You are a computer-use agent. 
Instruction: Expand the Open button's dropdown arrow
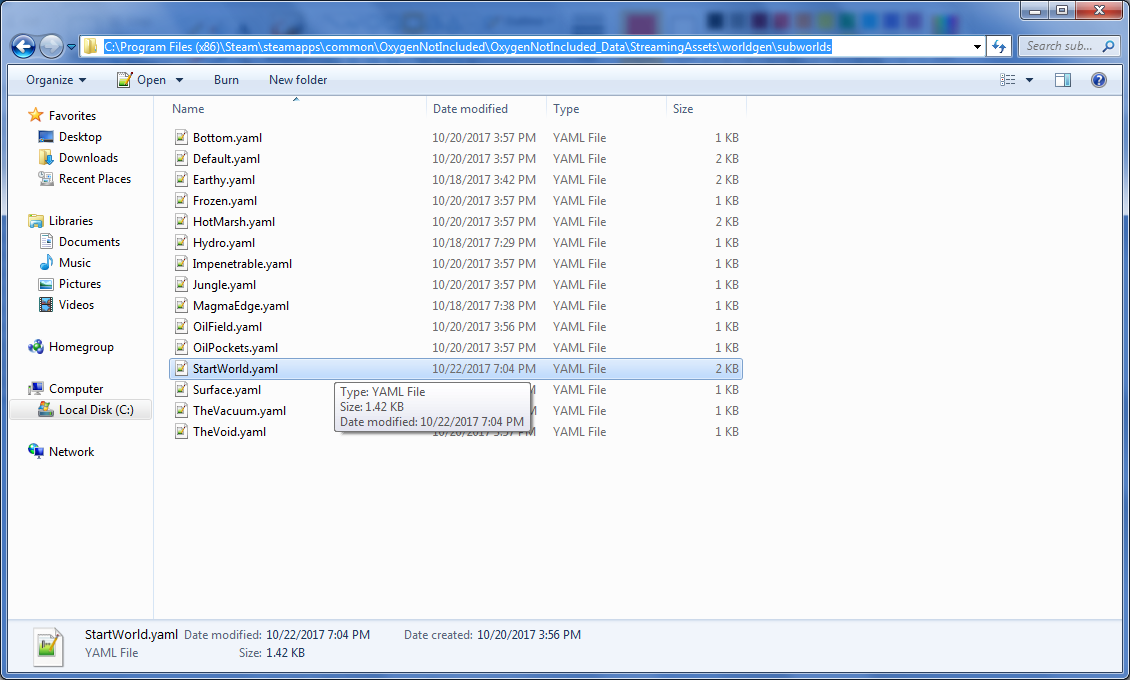click(179, 80)
